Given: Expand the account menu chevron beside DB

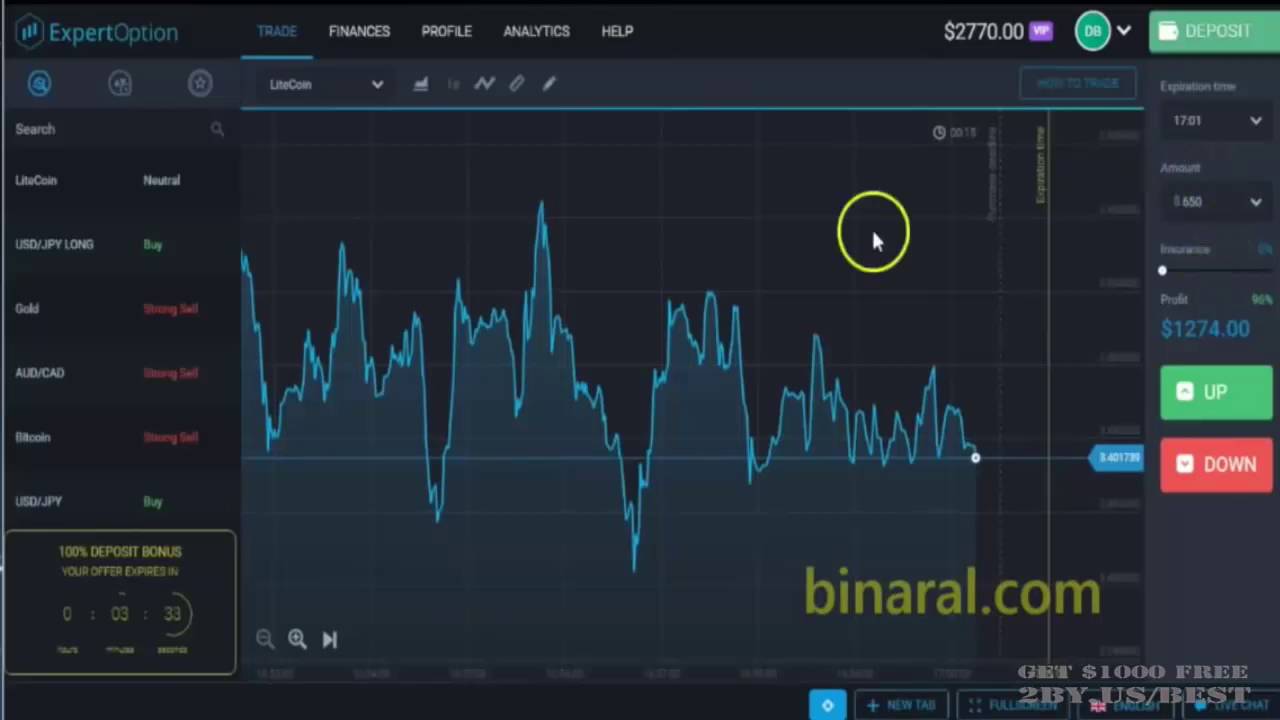Looking at the screenshot, I should pos(1124,31).
